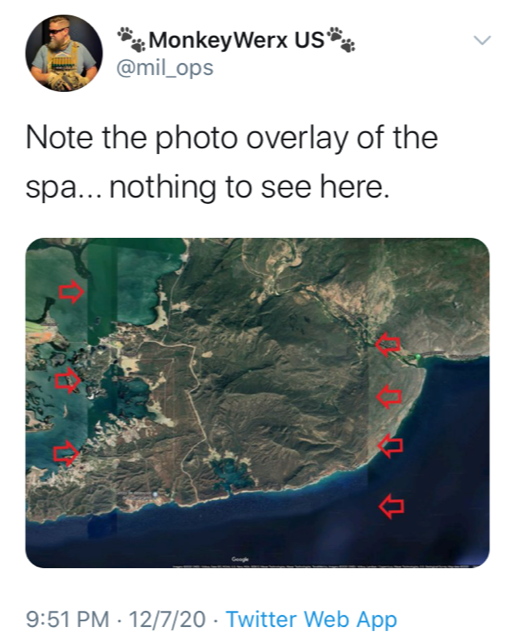Click the paw prints emoji before MonkeyWerx

[x=132, y=40]
